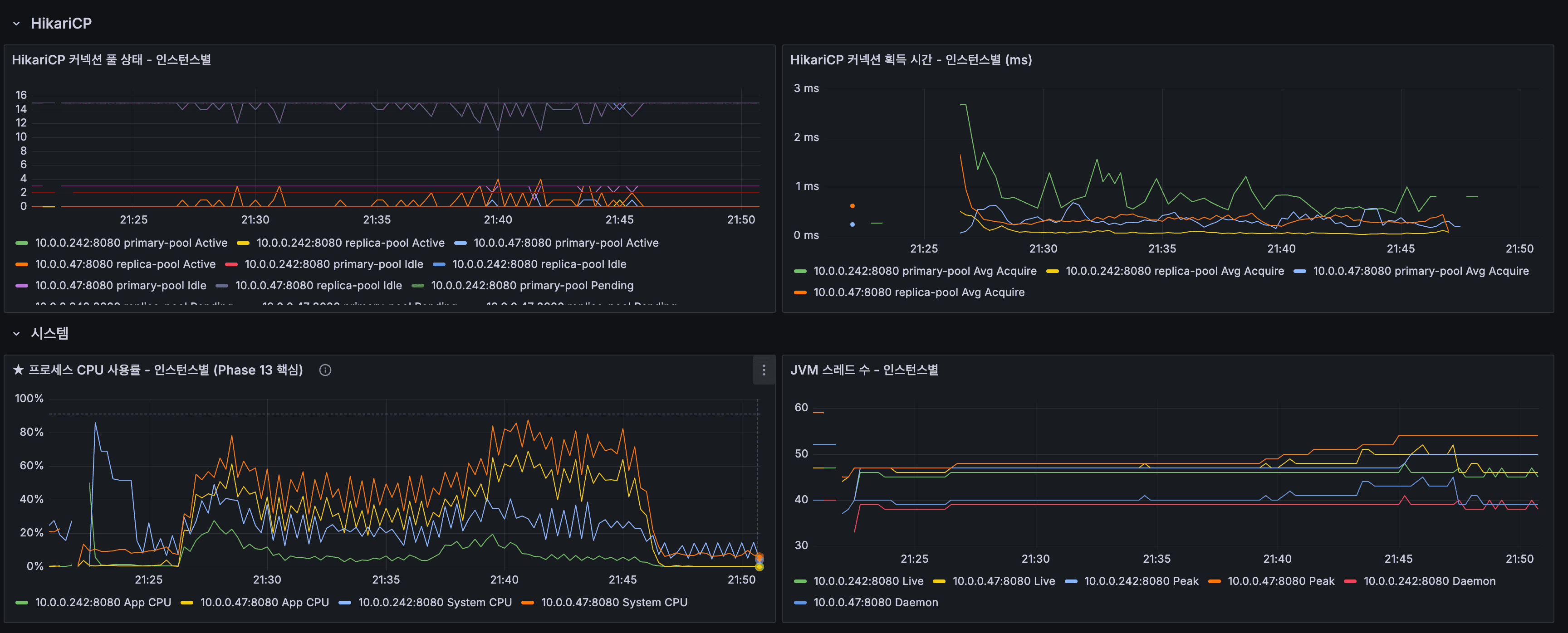Toggle 10.0.0.47:8080 Daemon legend series
1568x633 pixels.
pos(875,602)
